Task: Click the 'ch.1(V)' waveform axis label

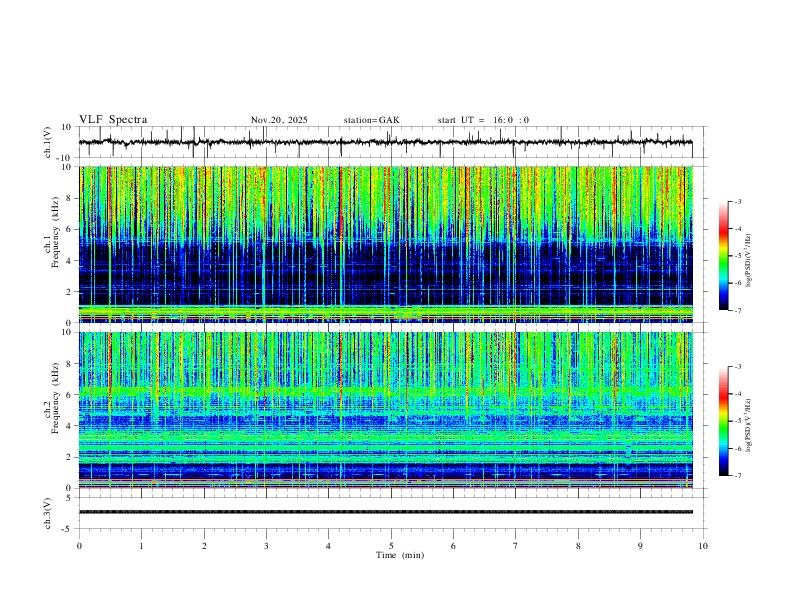Action: pyautogui.click(x=48, y=142)
